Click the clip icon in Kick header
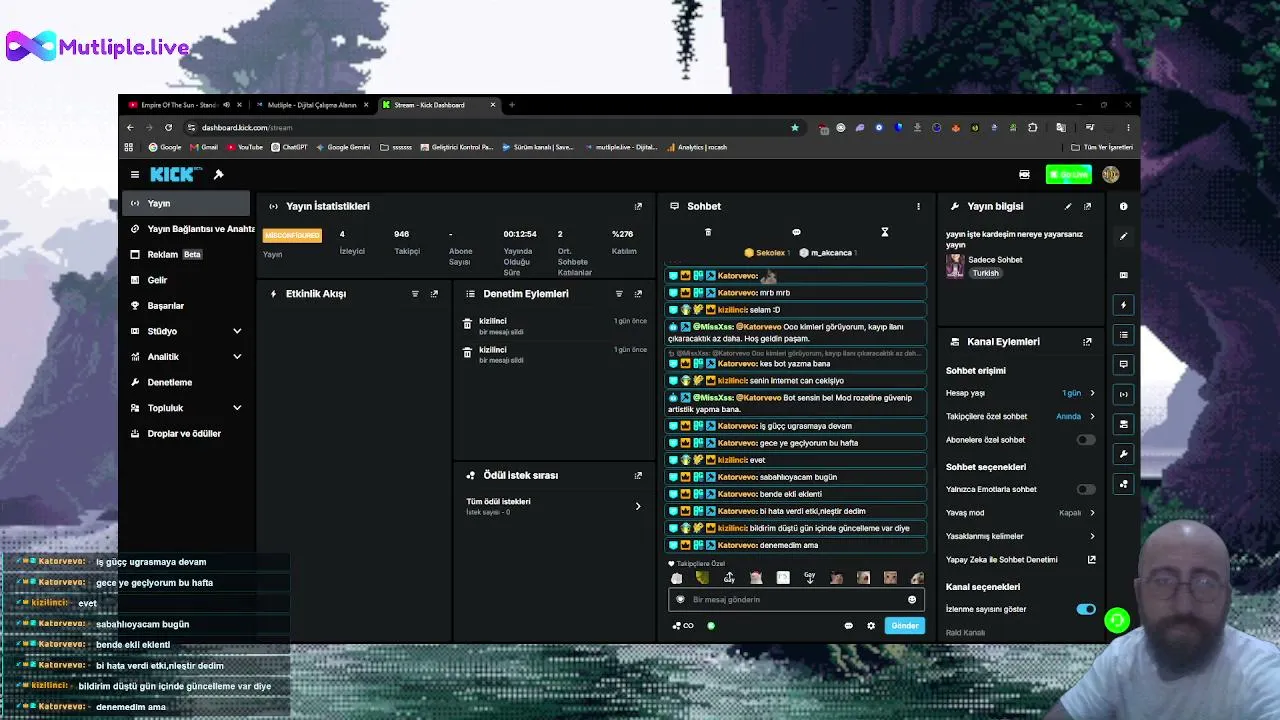1280x720 pixels. pyautogui.click(x=1024, y=175)
